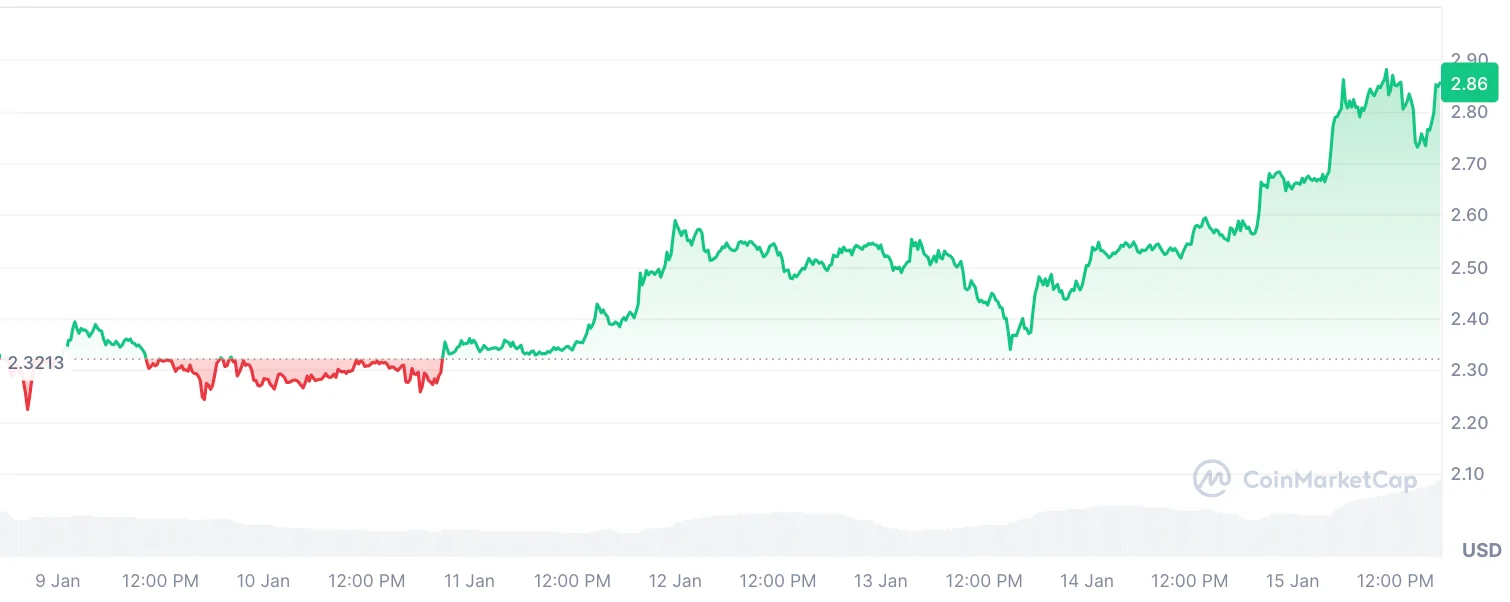Click the 2.40 price axis label
Screen dimensions: 1510x602
pos(1469,319)
